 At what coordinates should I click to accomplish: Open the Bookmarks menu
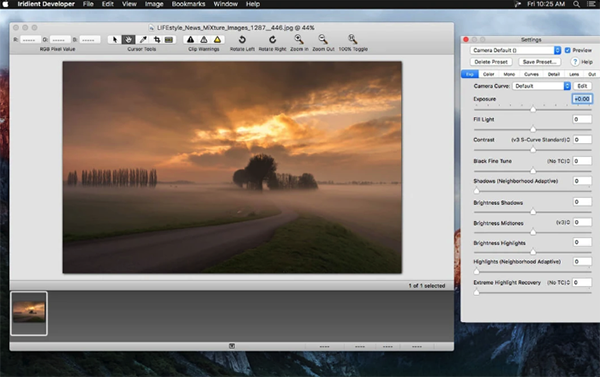pos(188,4)
